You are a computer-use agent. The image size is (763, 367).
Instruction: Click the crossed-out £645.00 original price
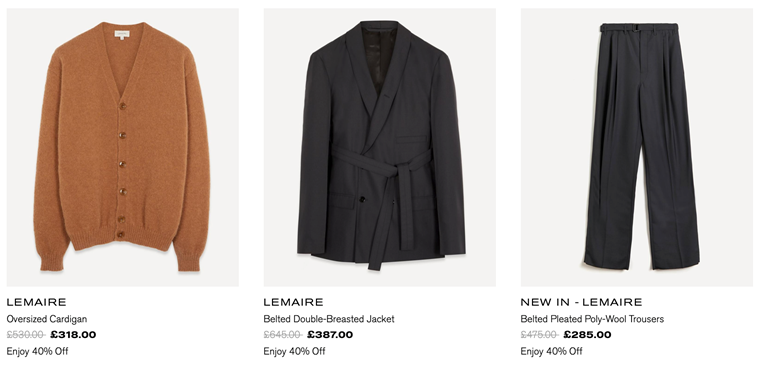[x=283, y=335]
